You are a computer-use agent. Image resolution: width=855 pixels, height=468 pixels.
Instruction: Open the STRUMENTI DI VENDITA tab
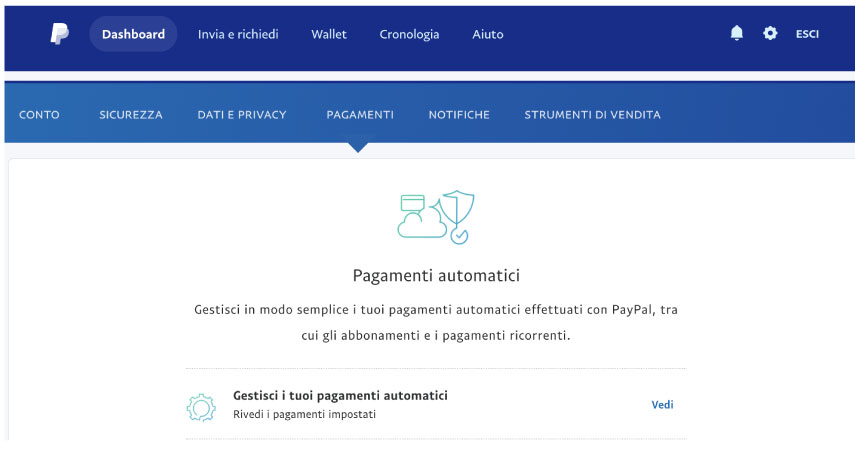click(592, 115)
